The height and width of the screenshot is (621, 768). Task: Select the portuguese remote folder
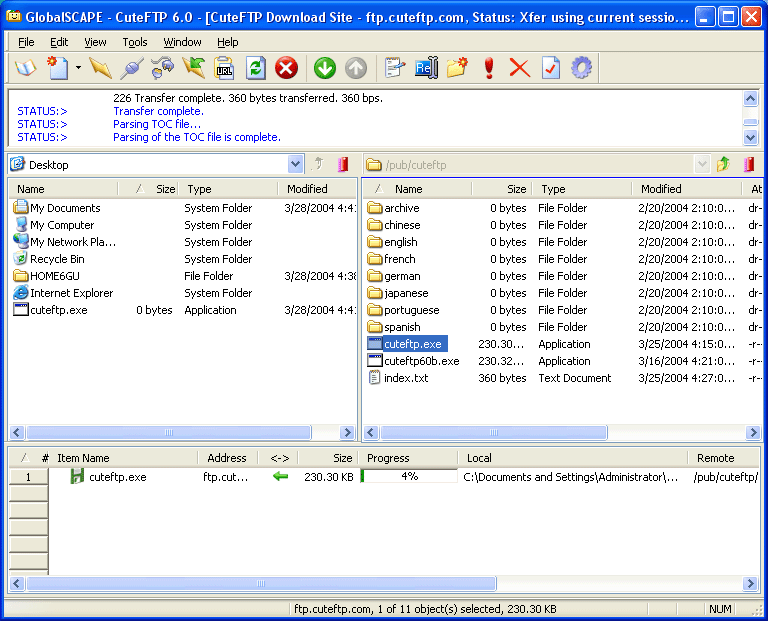coord(404,310)
